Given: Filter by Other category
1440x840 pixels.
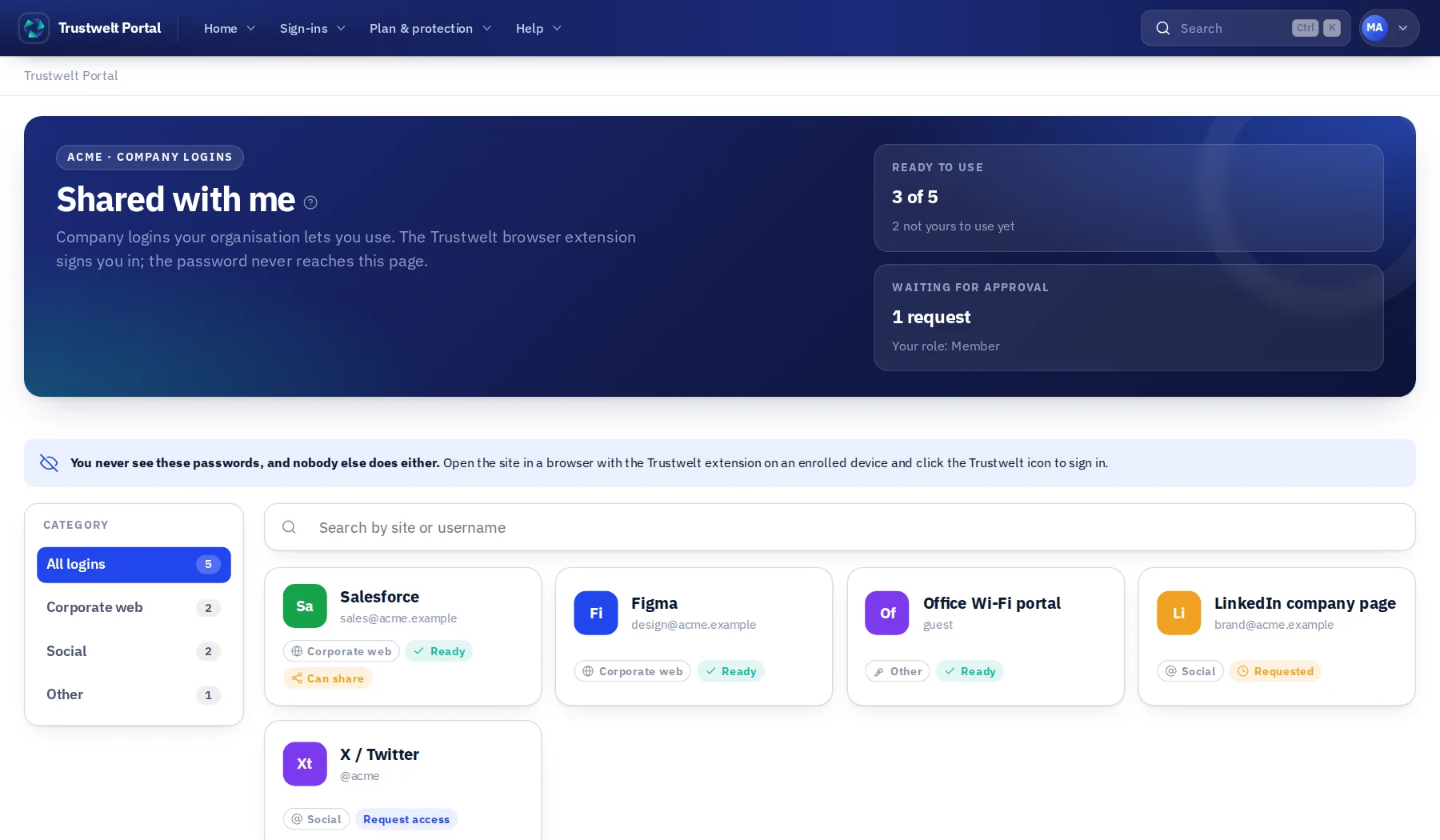Looking at the screenshot, I should pyautogui.click(x=134, y=695).
